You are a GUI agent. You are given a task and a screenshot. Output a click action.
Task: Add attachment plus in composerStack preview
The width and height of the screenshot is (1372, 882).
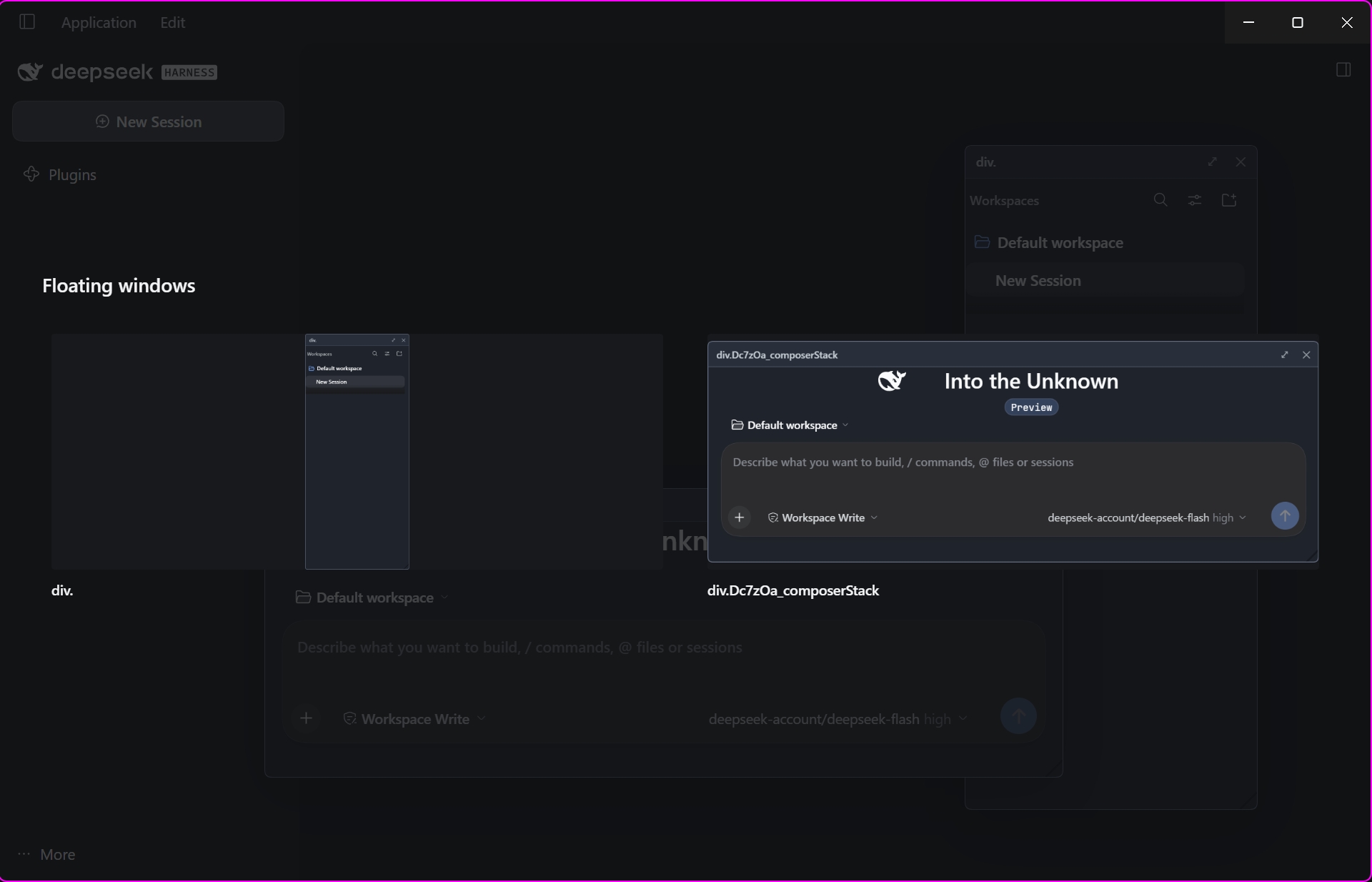(740, 517)
